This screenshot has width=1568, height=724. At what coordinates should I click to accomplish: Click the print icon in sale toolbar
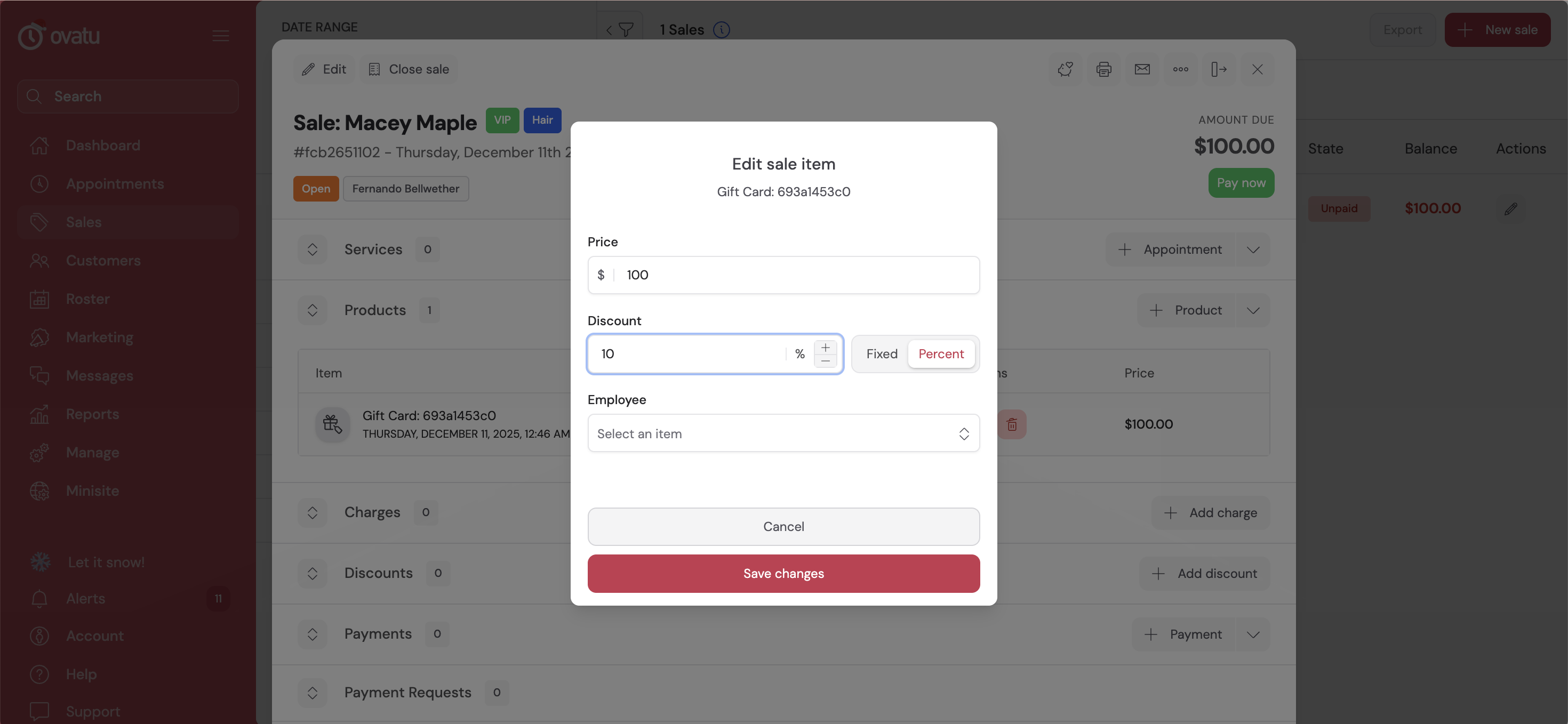click(x=1103, y=69)
